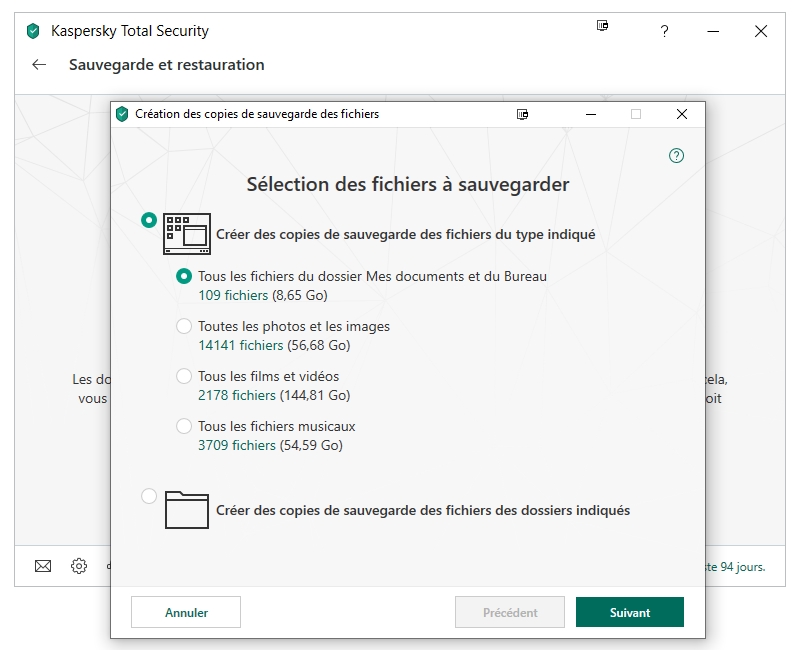Select Tous les fichiers musicaux option

click(x=184, y=426)
